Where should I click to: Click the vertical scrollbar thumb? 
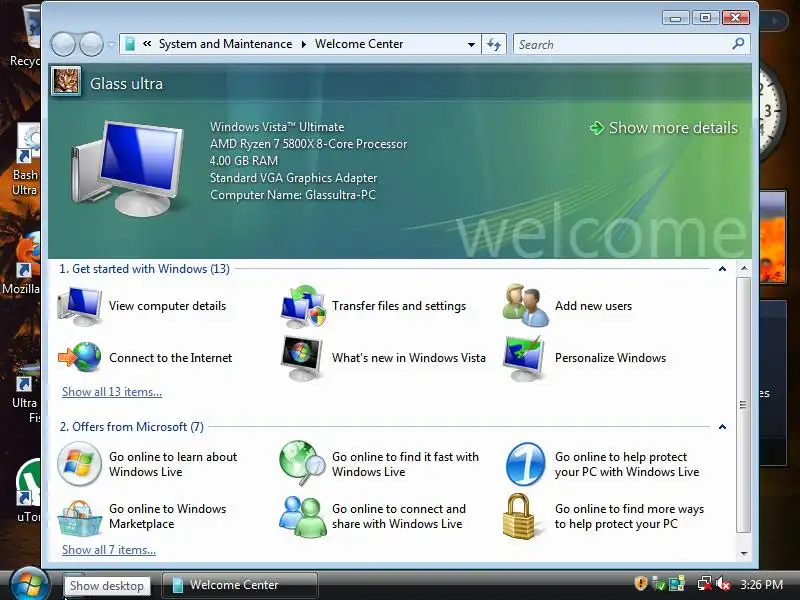click(x=743, y=405)
